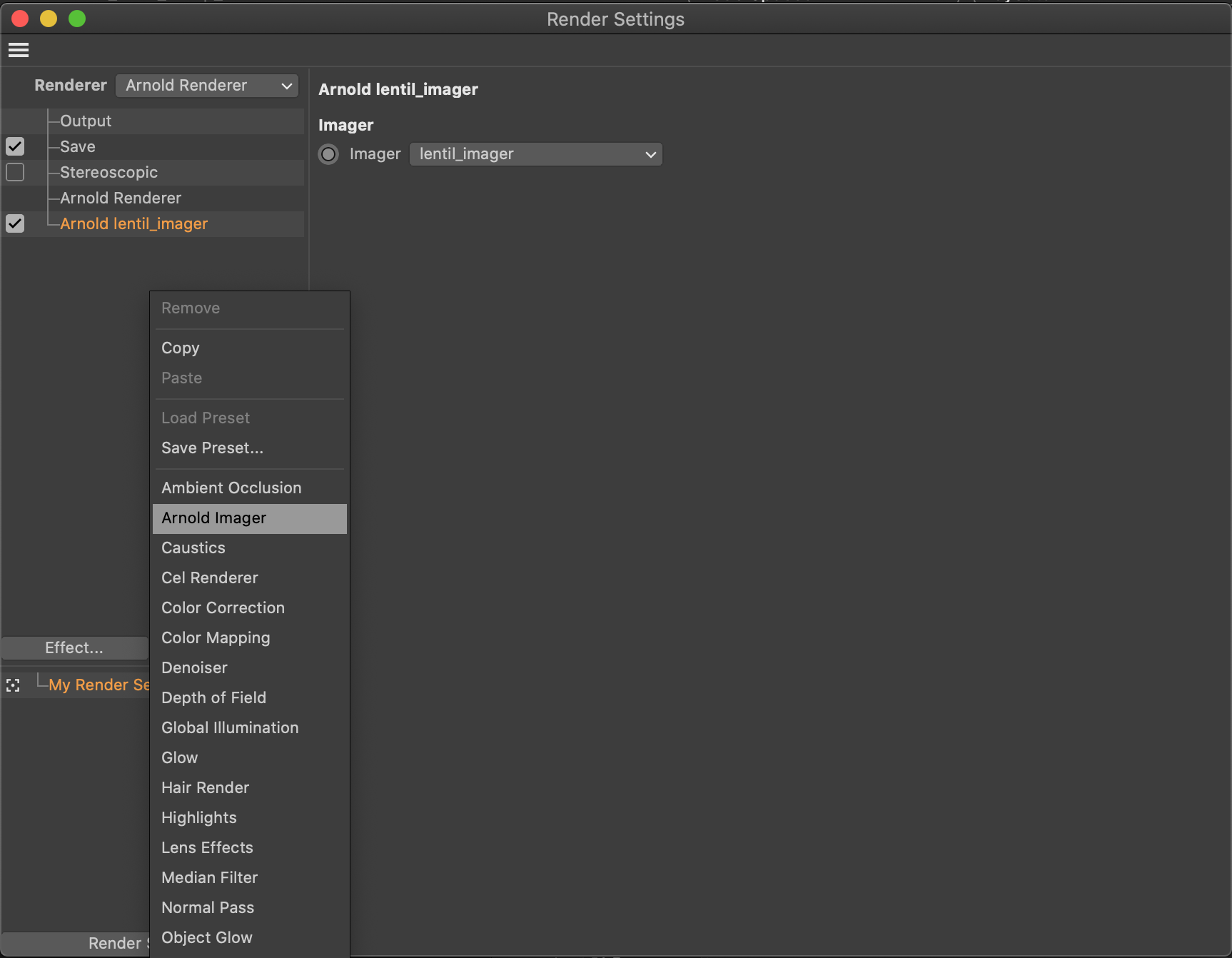1232x958 pixels.
Task: Open the hamburger menu icon
Action: coord(19,50)
